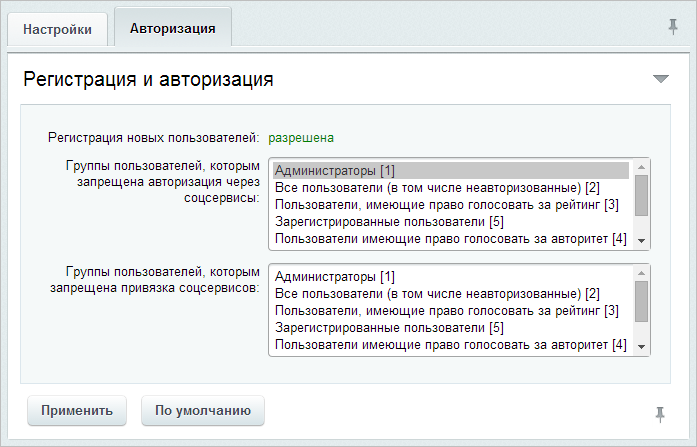Click the pin icon beside the tabs
Screen dimensions: 697x447
pos(673,27)
